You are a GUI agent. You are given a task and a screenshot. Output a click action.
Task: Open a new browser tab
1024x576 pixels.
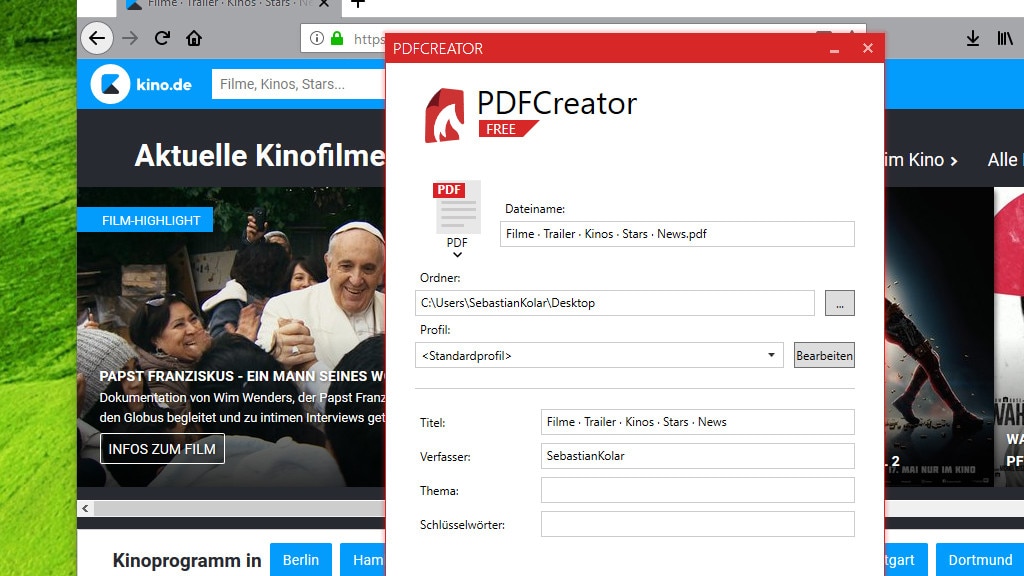pos(357,4)
